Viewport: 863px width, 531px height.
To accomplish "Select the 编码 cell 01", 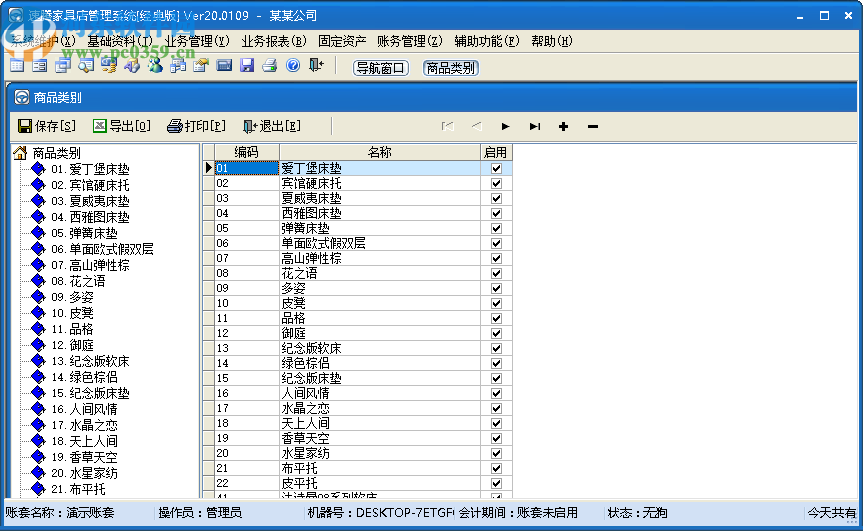I will [x=247, y=168].
